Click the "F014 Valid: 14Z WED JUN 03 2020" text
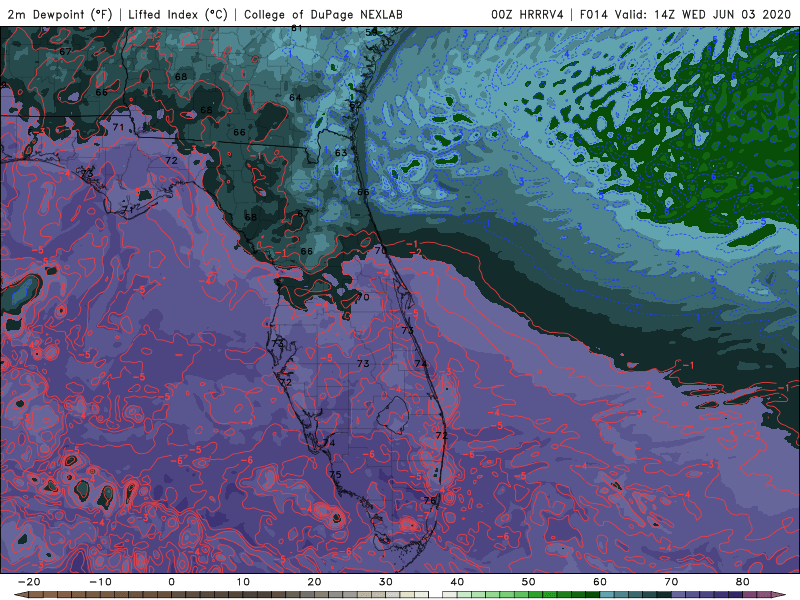The image size is (800, 600). (685, 14)
